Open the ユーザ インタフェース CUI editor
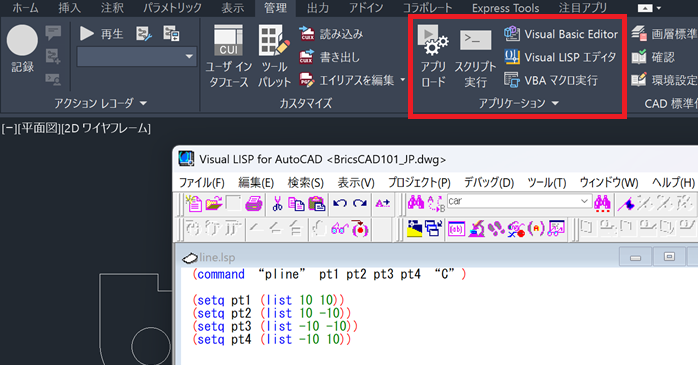This screenshot has width=698, height=365. click(x=228, y=56)
